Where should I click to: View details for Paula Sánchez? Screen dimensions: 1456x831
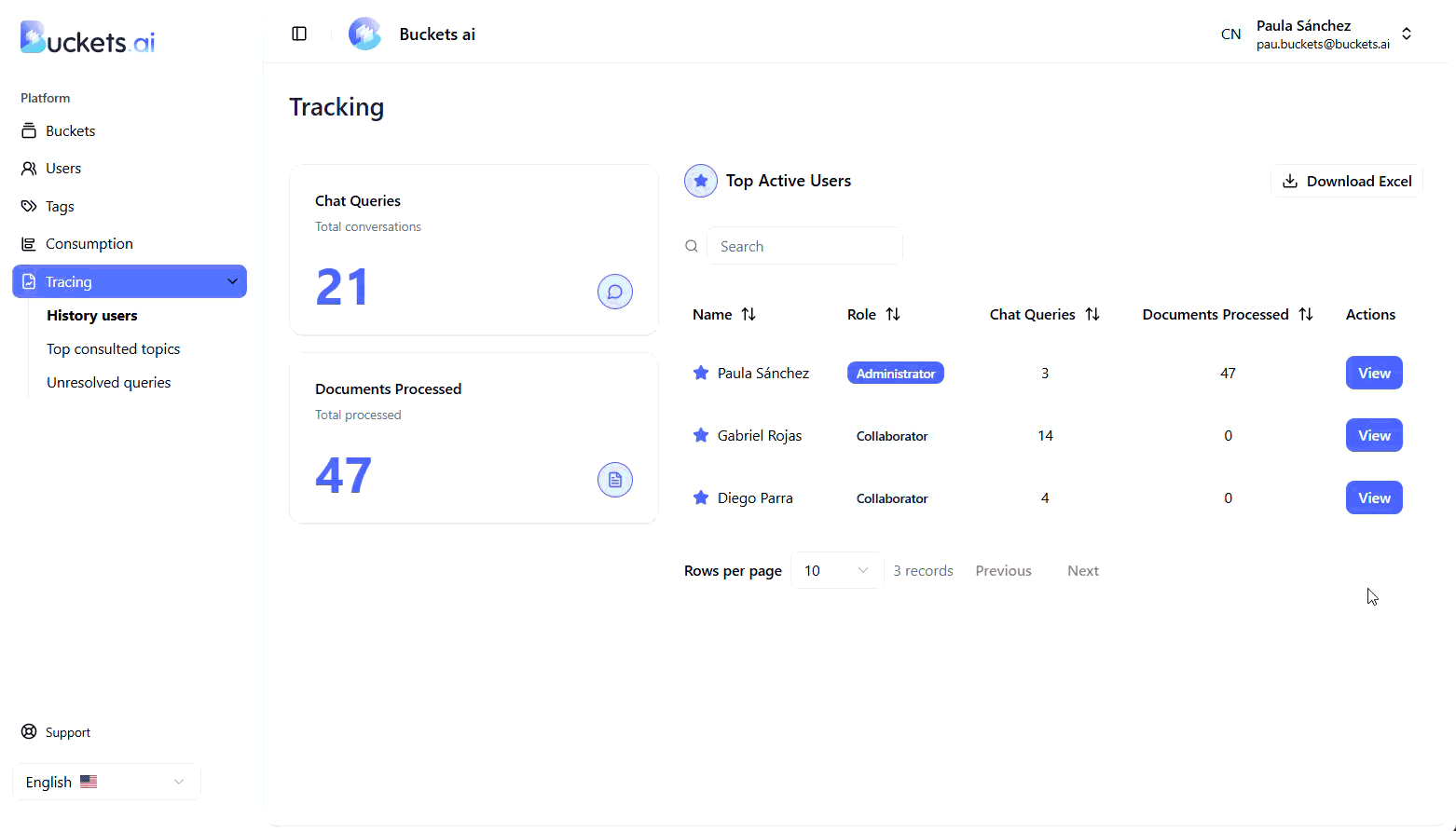1373,373
